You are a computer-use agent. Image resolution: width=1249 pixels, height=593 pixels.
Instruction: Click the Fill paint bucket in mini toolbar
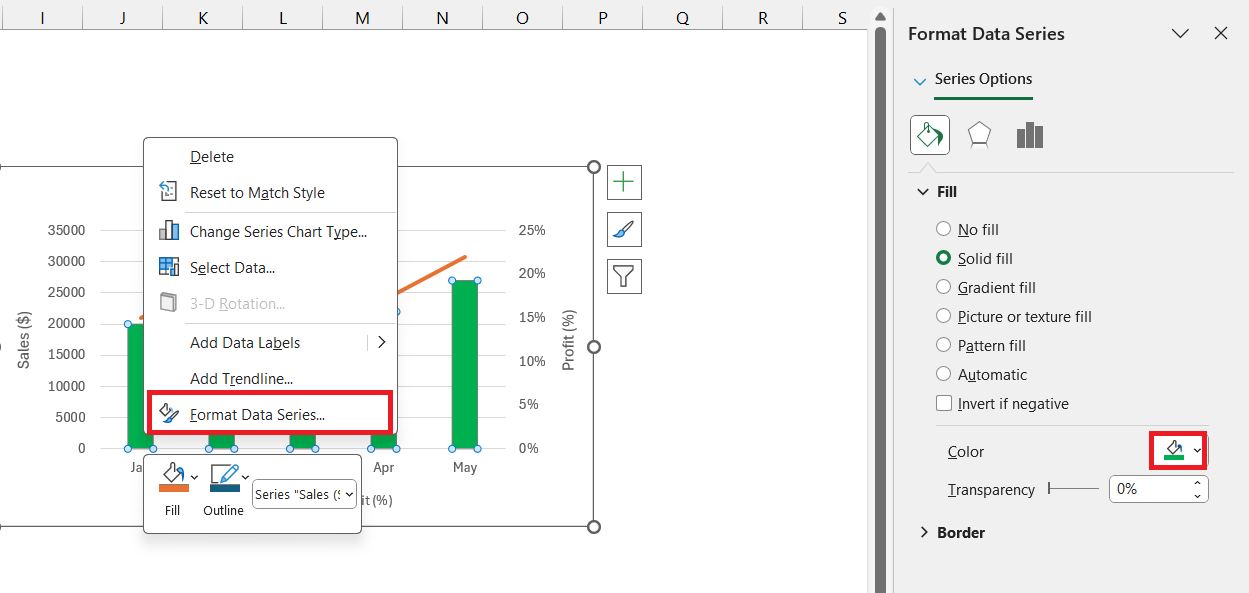173,477
